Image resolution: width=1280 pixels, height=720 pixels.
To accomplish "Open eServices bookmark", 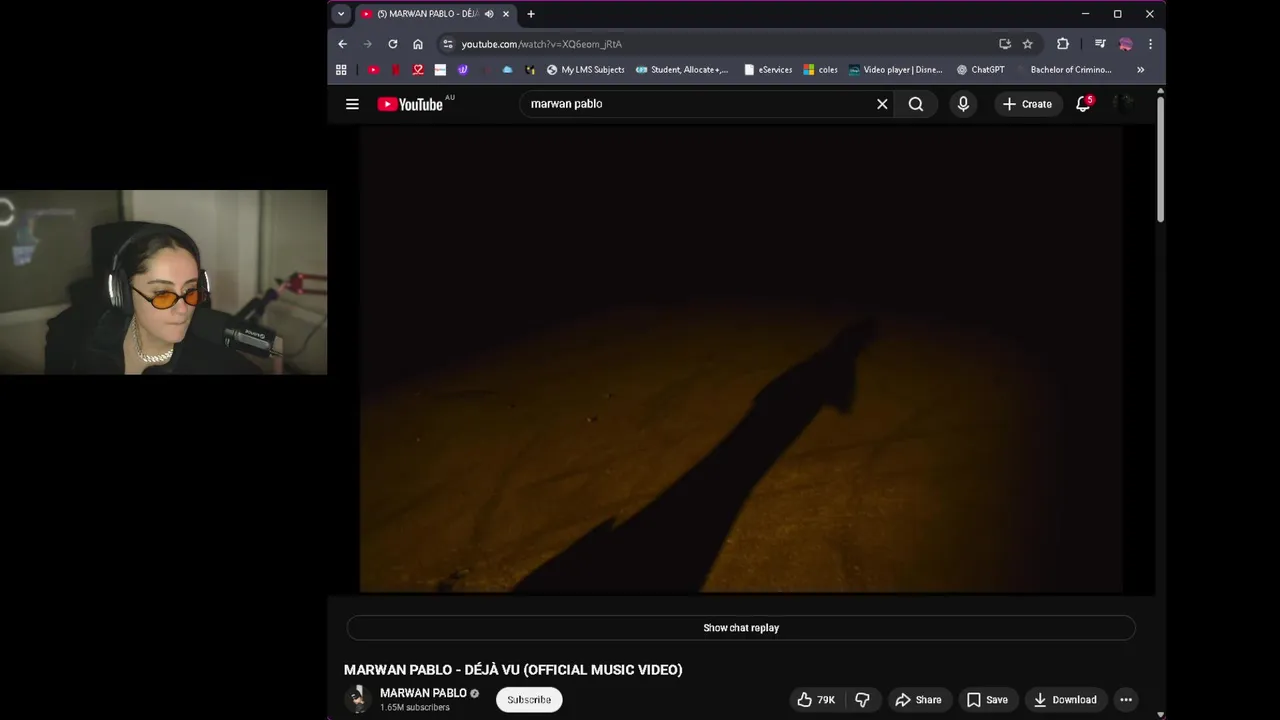I will pos(768,70).
